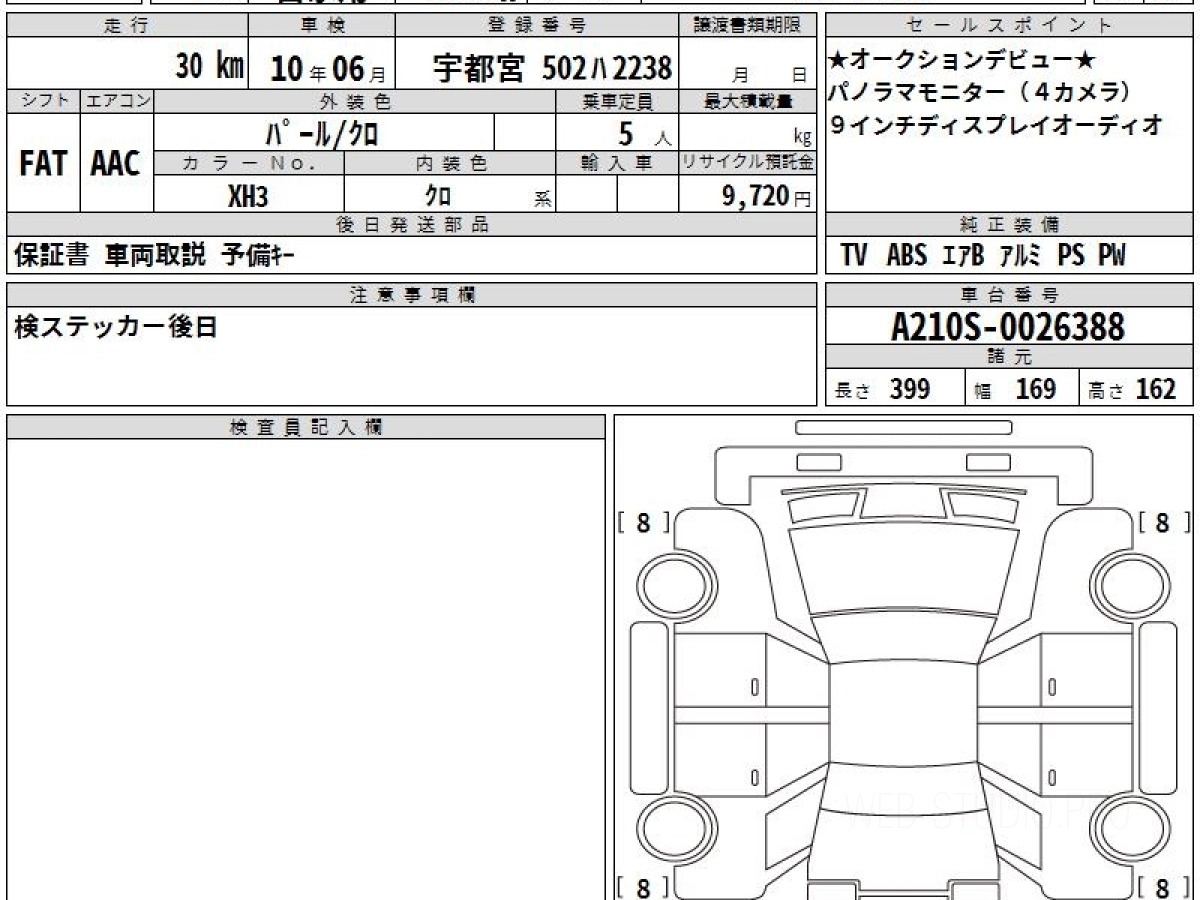Click the 保証書 車両取説 予備キー parts text
This screenshot has width=1200, height=900.
(x=154, y=255)
